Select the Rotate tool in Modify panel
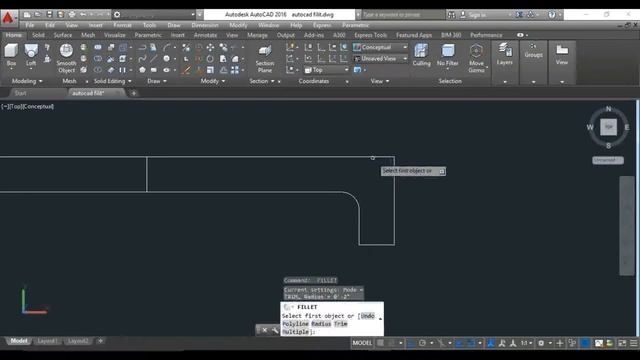 click(x=210, y=59)
